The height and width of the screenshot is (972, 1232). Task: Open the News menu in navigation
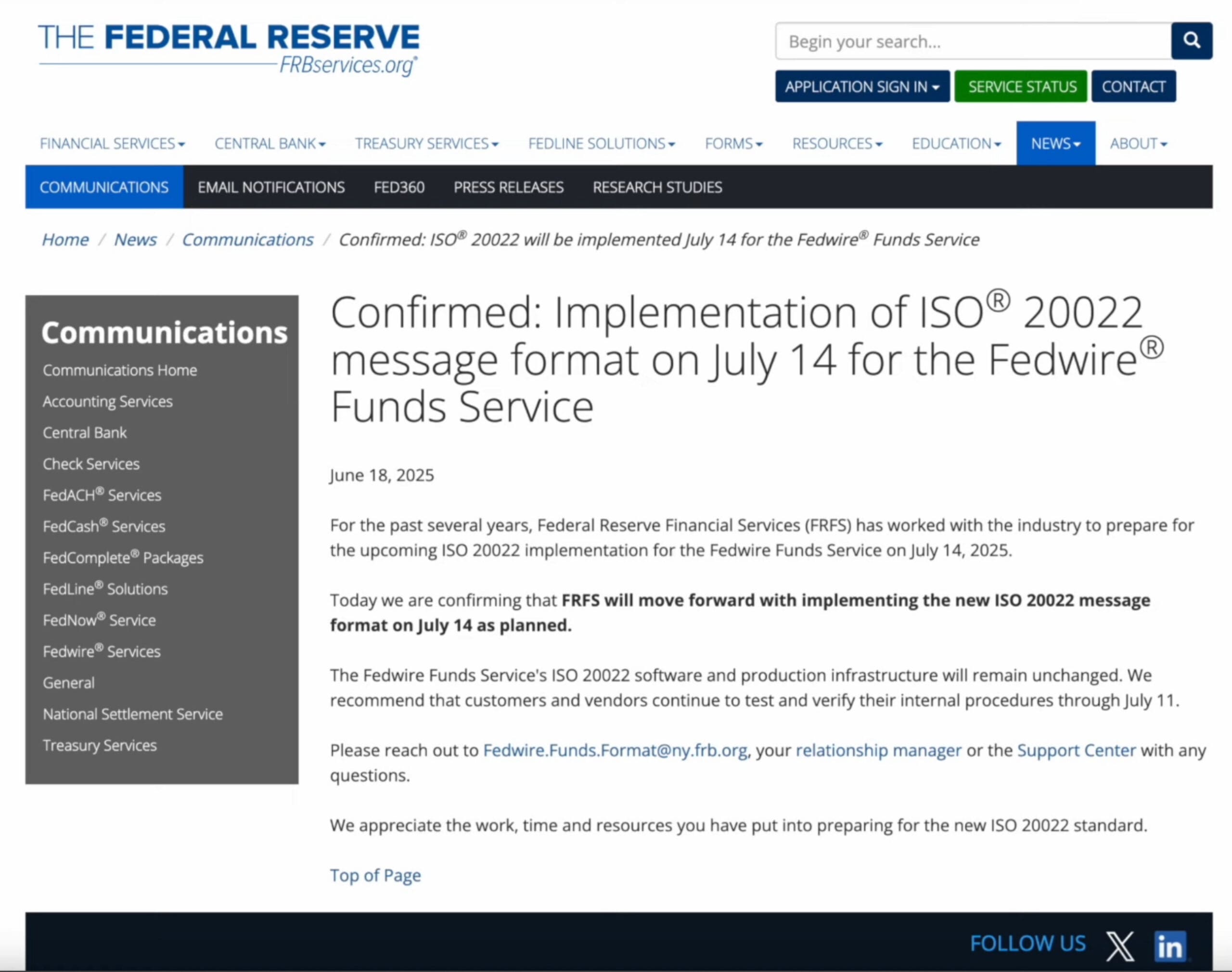(x=1055, y=143)
